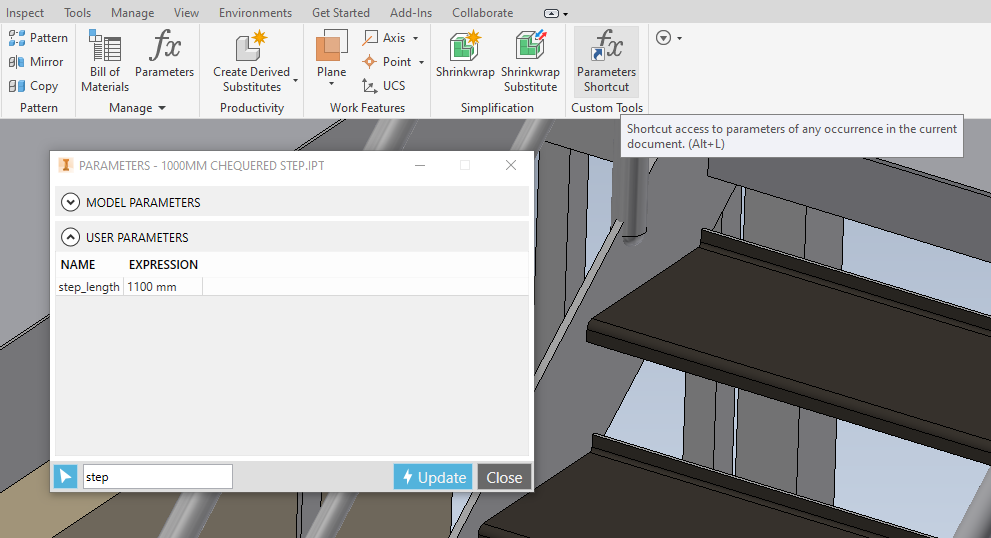This screenshot has width=991, height=538.
Task: Click the select-occurrence arrow icon in dialog
Action: (x=65, y=477)
